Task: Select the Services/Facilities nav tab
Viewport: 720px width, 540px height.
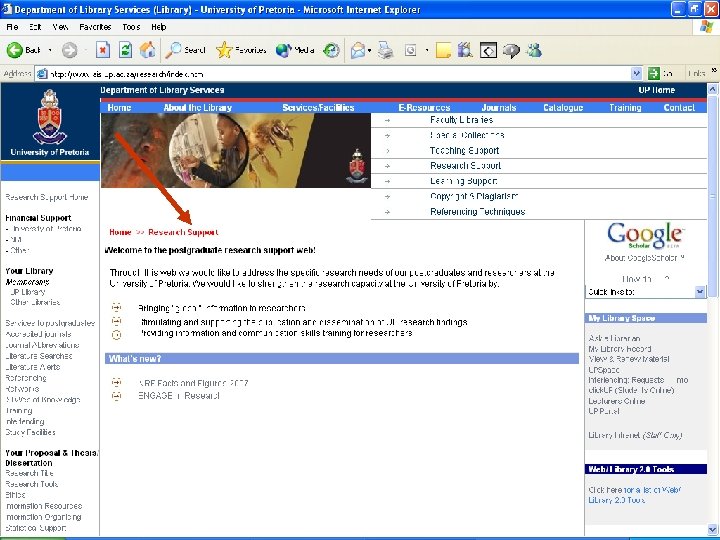Action: click(318, 108)
